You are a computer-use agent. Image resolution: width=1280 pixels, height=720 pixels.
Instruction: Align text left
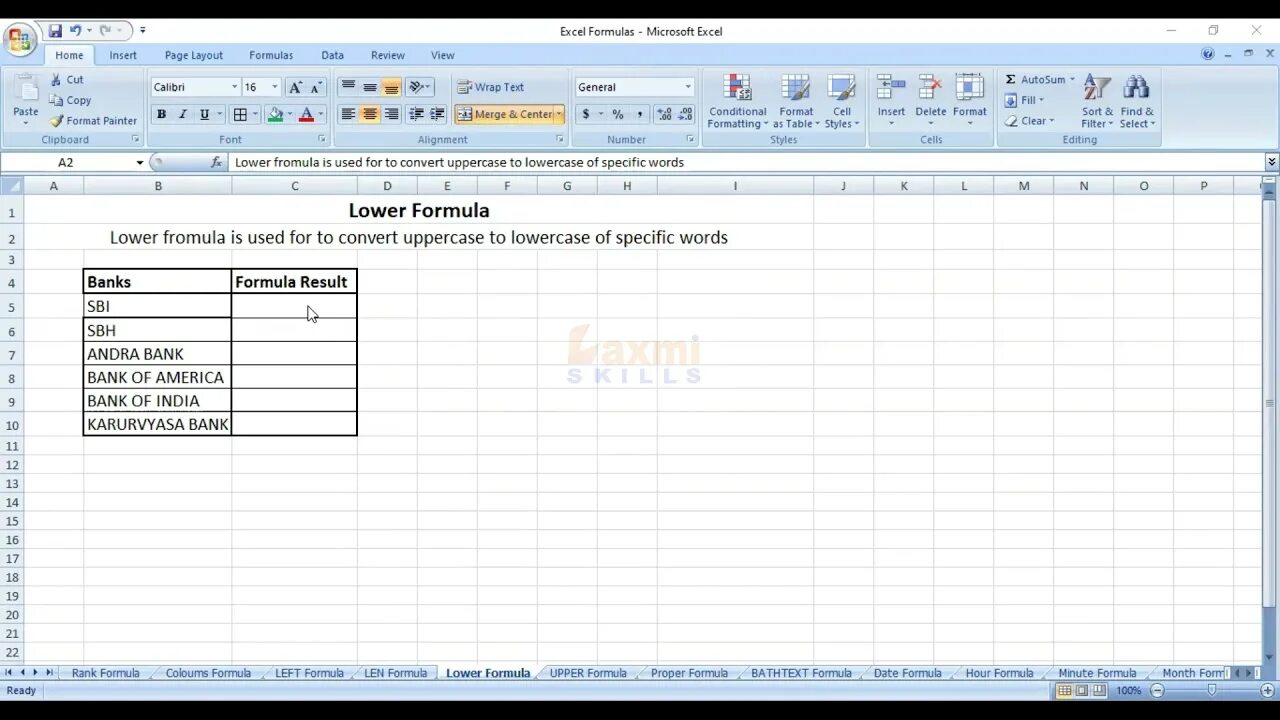(348, 114)
